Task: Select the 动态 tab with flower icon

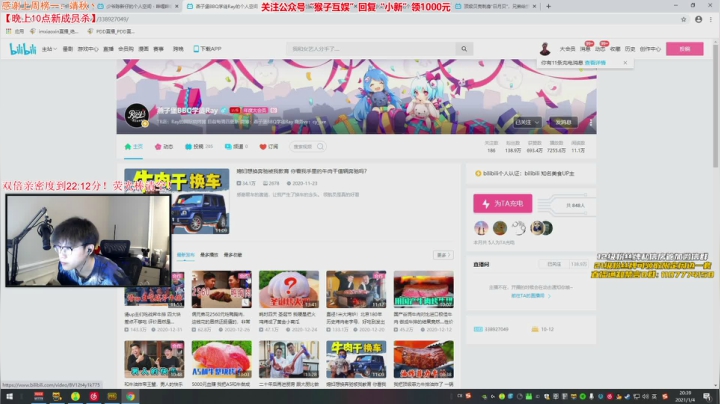Action: click(163, 147)
